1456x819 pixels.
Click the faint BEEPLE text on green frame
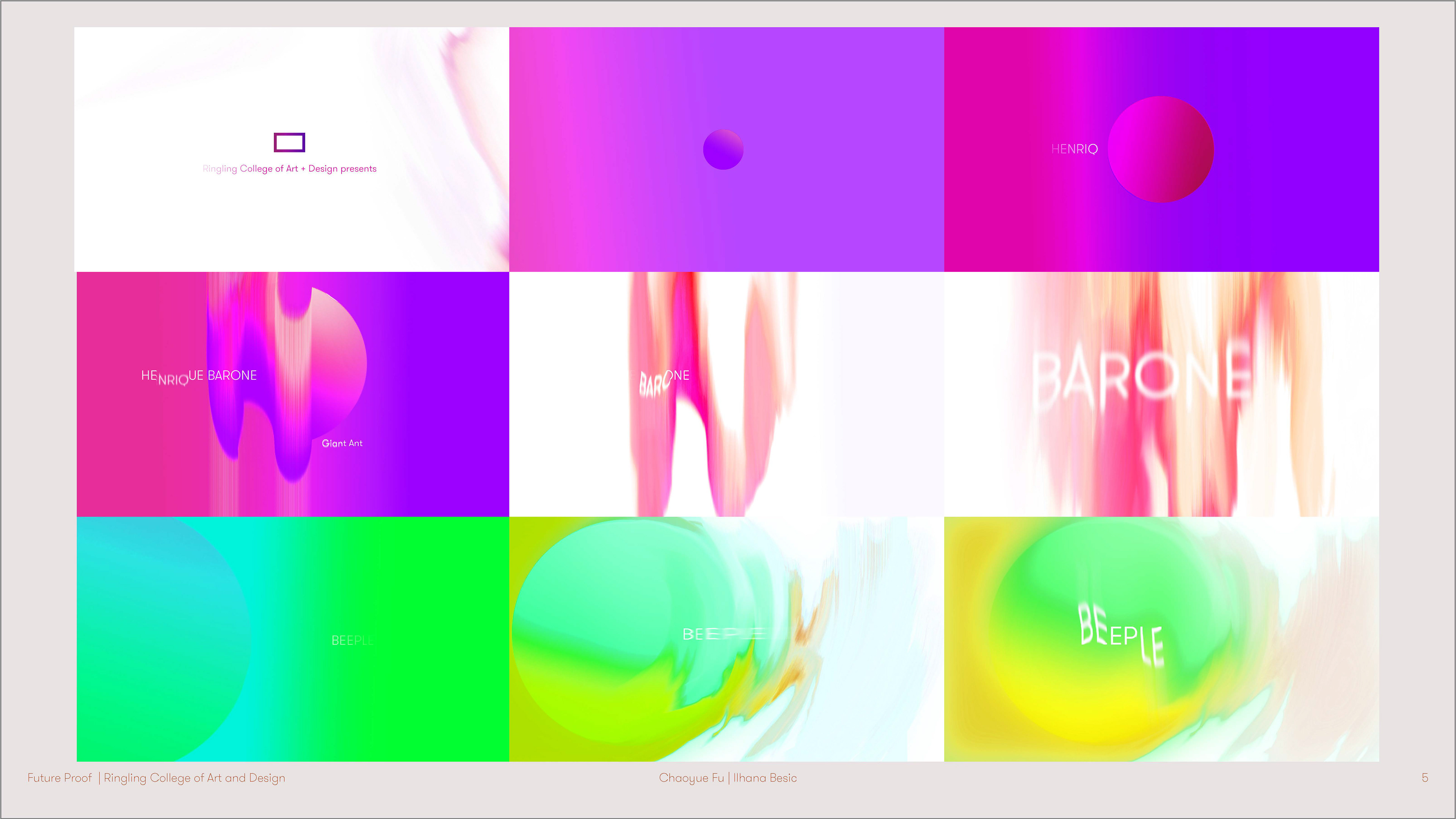(352, 640)
